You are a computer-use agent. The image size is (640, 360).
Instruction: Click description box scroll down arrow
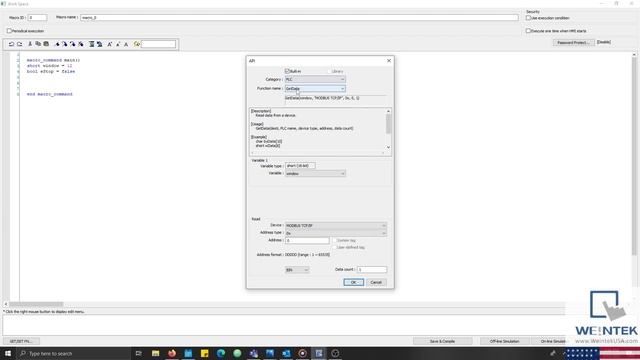[388, 147]
